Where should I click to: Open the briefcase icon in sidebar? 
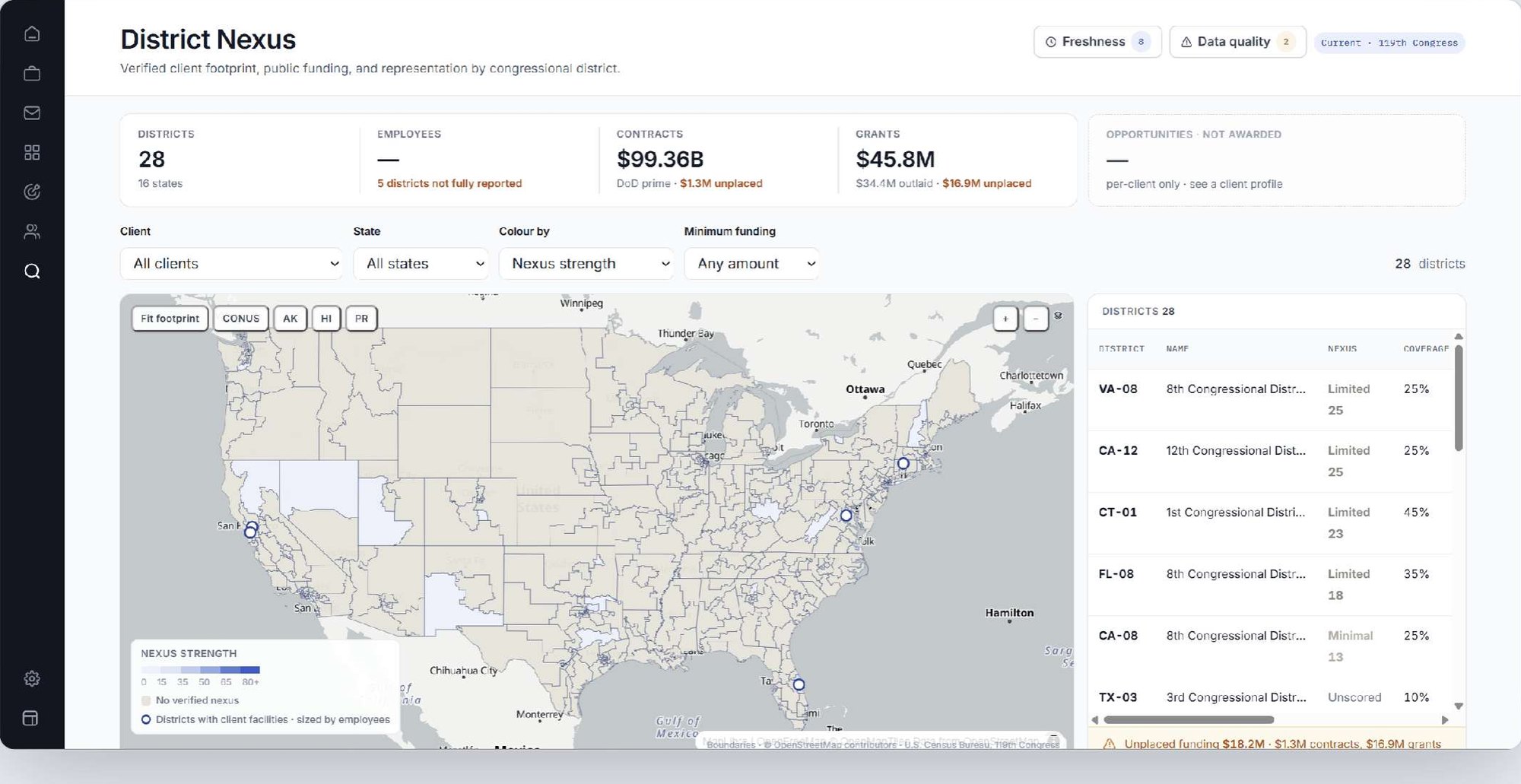tap(32, 73)
